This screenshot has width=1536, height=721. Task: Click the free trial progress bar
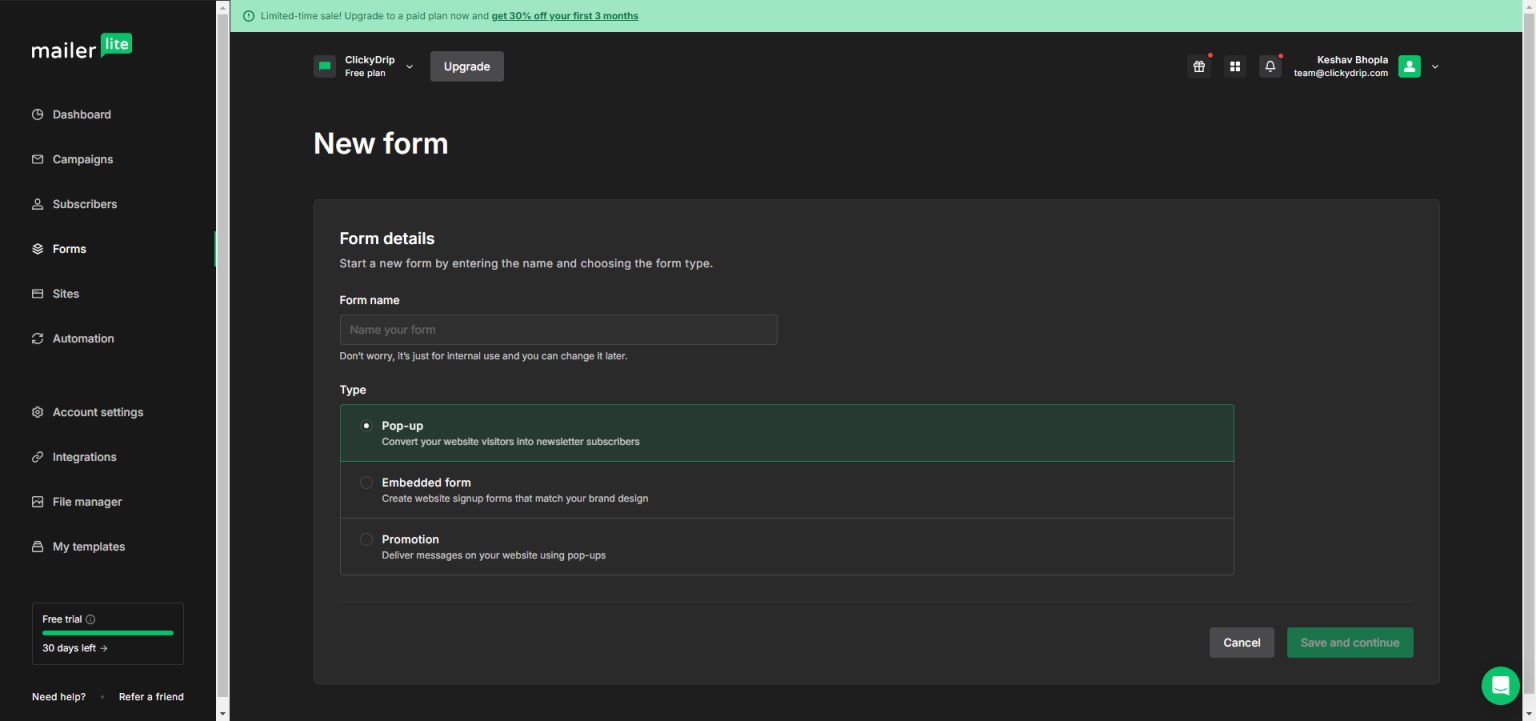tap(107, 633)
